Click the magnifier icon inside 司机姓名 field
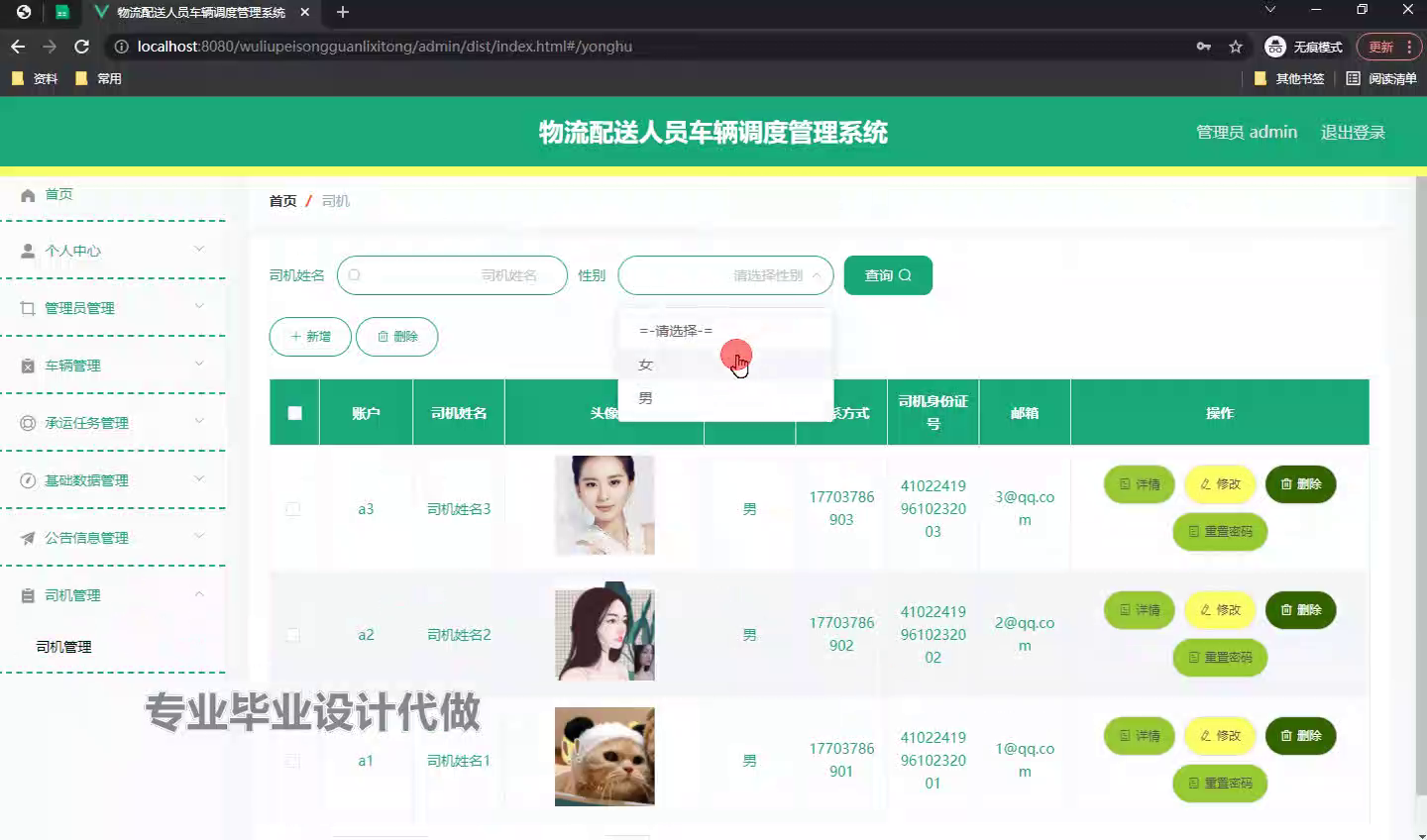The image size is (1427, 840). (355, 275)
